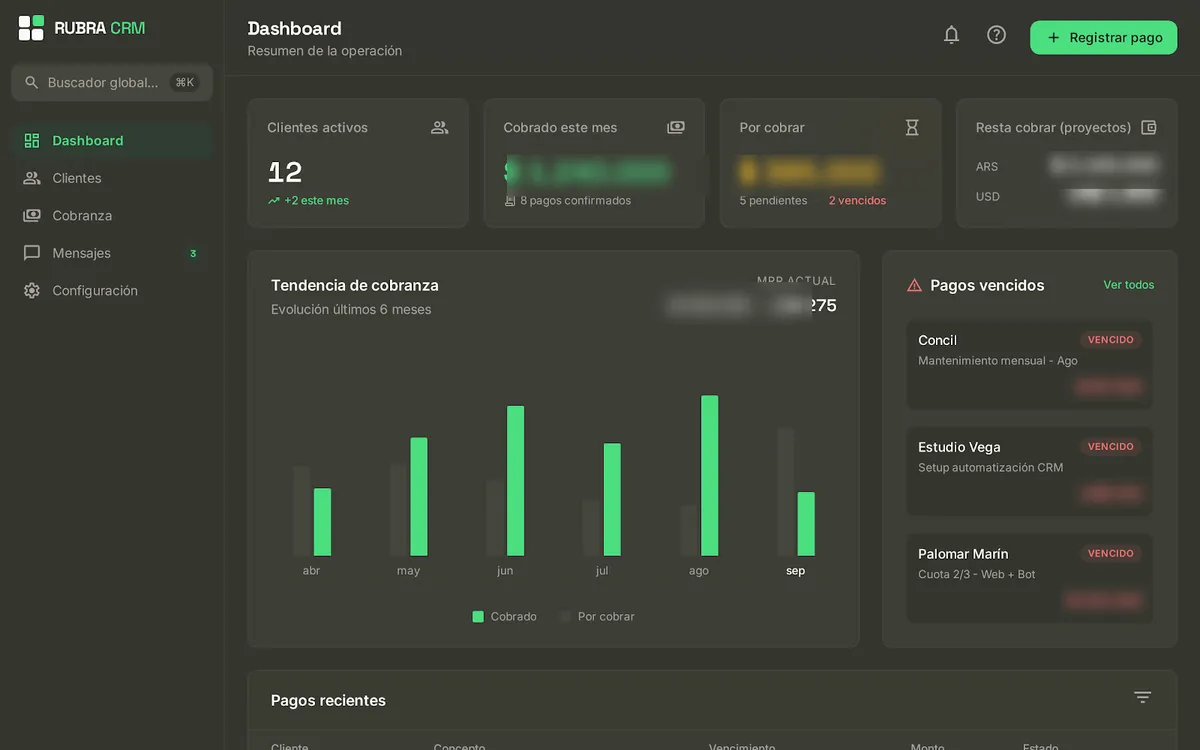
Task: Click the receipt icon by 8 pagos confirmados
Action: point(510,201)
